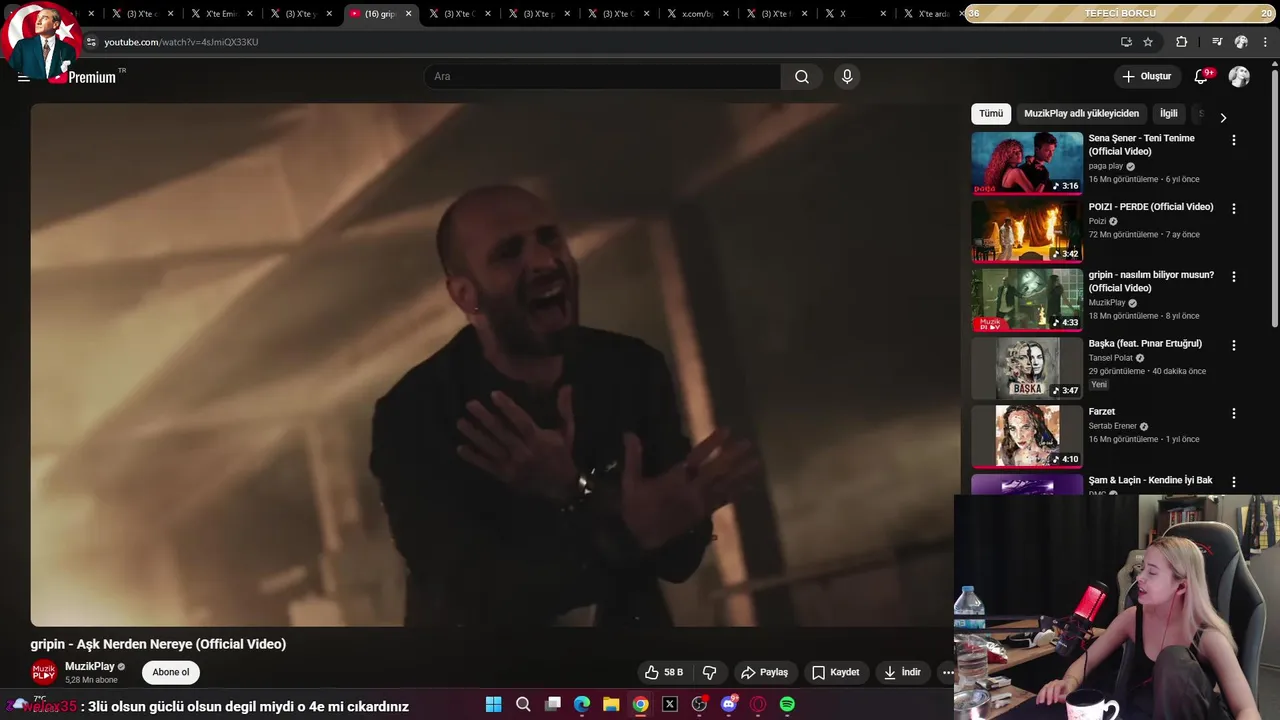Open the MuzikPlay channel avatar
The image size is (1280, 720).
tap(44, 672)
